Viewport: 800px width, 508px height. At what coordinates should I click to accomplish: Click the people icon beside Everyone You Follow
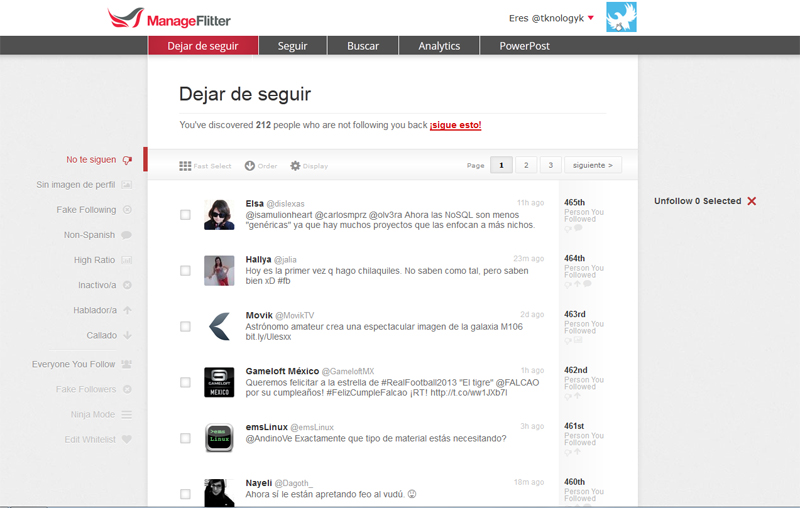tap(127, 364)
